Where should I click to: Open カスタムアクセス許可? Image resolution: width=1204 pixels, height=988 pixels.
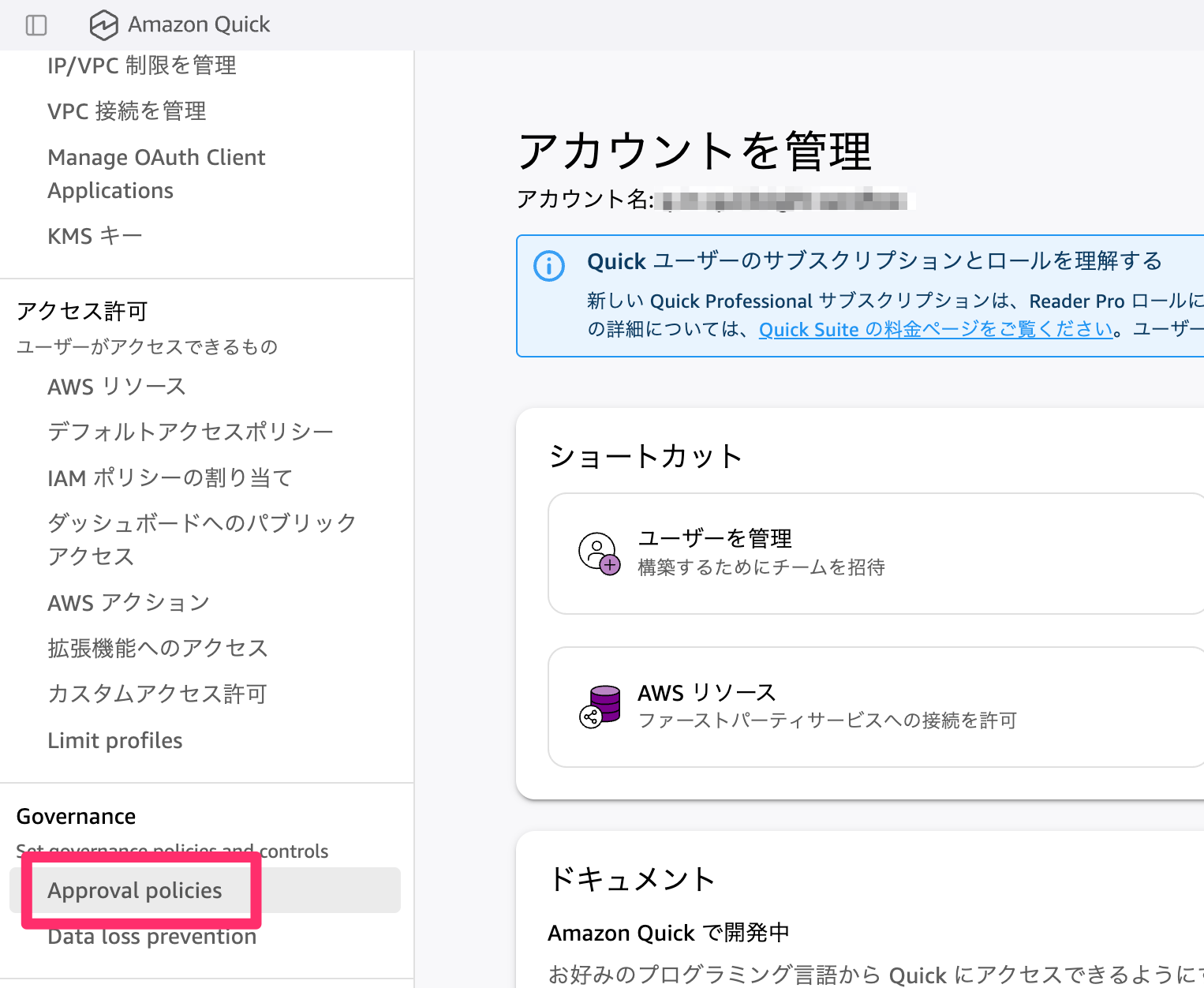[x=157, y=694]
